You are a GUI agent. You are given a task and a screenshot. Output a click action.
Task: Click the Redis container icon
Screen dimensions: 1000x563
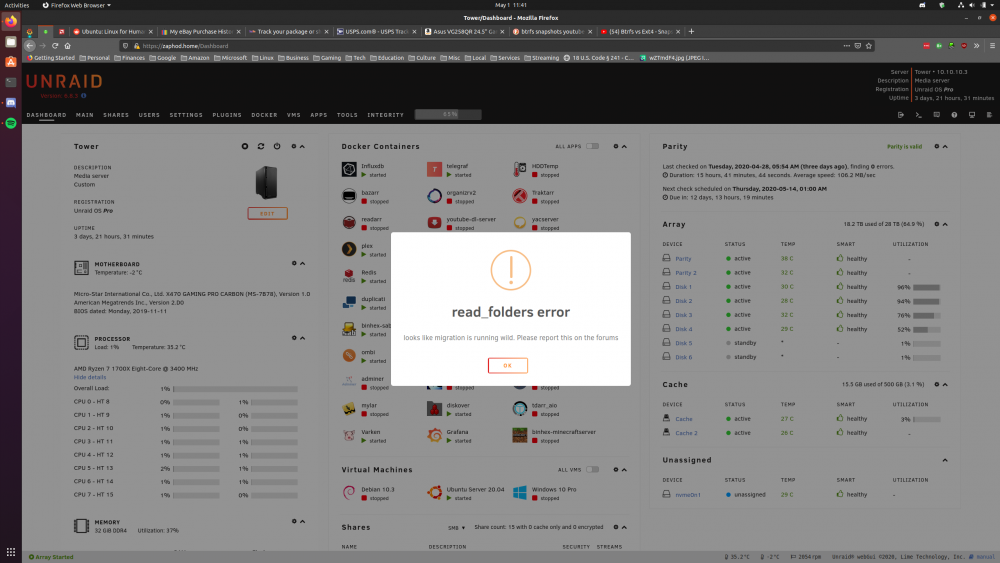[x=349, y=275]
